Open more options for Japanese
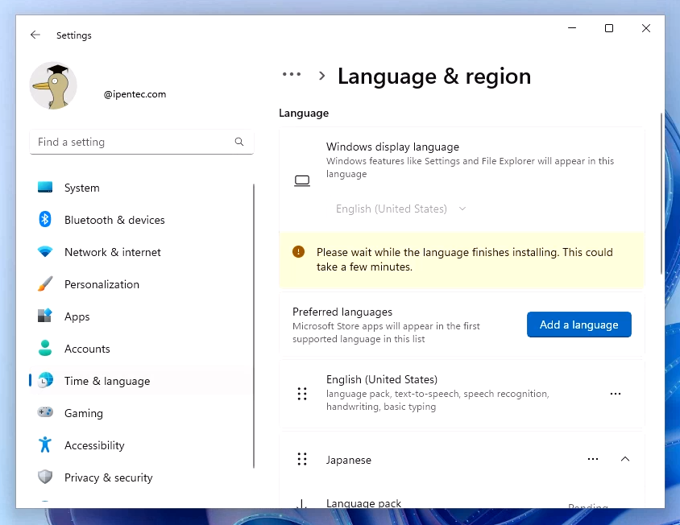680x525 pixels. click(x=593, y=459)
